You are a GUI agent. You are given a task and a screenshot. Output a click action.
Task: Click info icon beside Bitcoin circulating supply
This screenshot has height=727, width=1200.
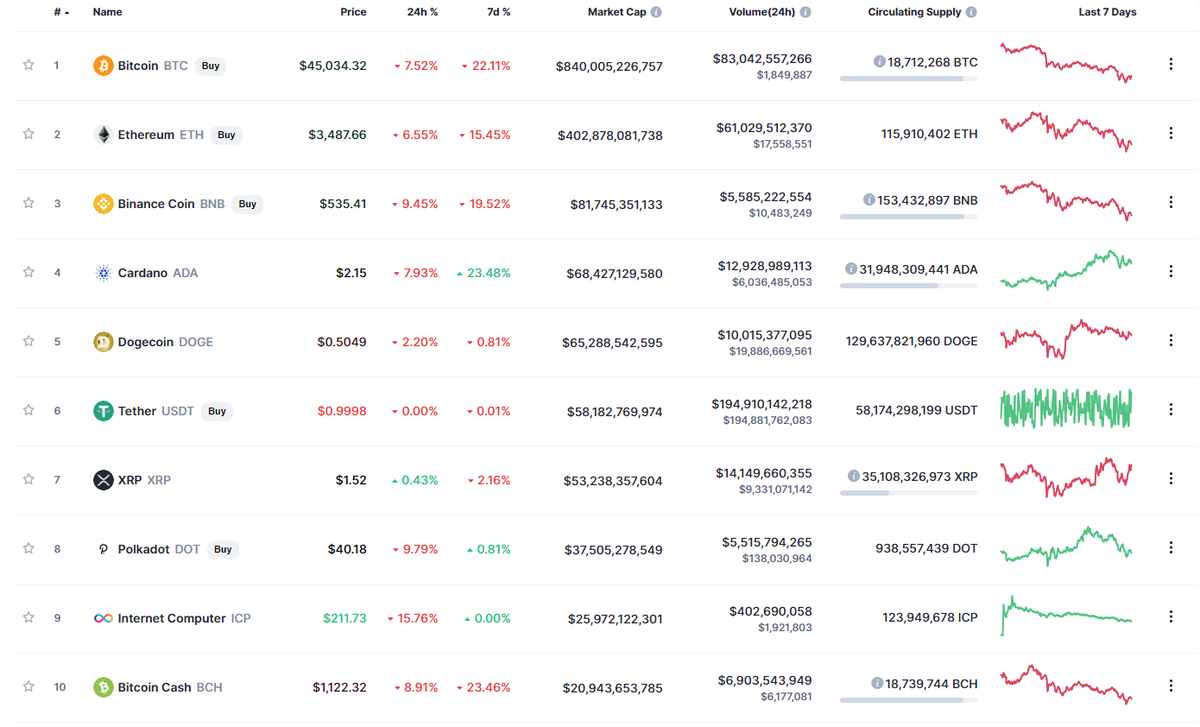pyautogui.click(x=879, y=61)
